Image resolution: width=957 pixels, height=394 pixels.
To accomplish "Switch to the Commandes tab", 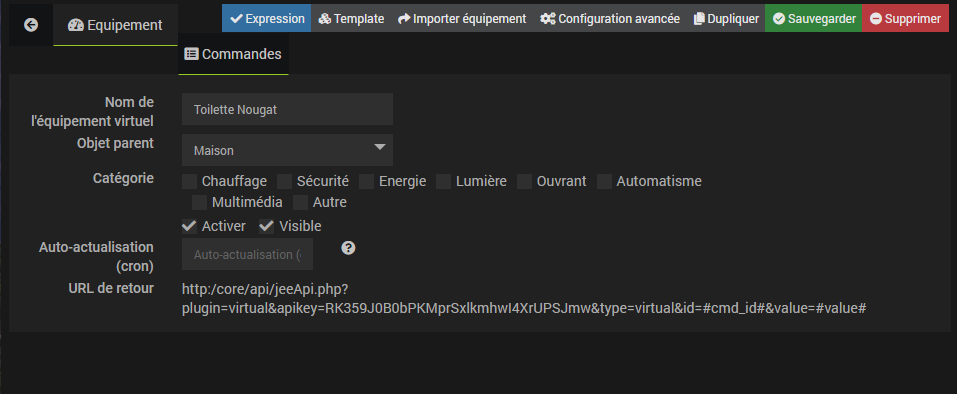I will [233, 54].
